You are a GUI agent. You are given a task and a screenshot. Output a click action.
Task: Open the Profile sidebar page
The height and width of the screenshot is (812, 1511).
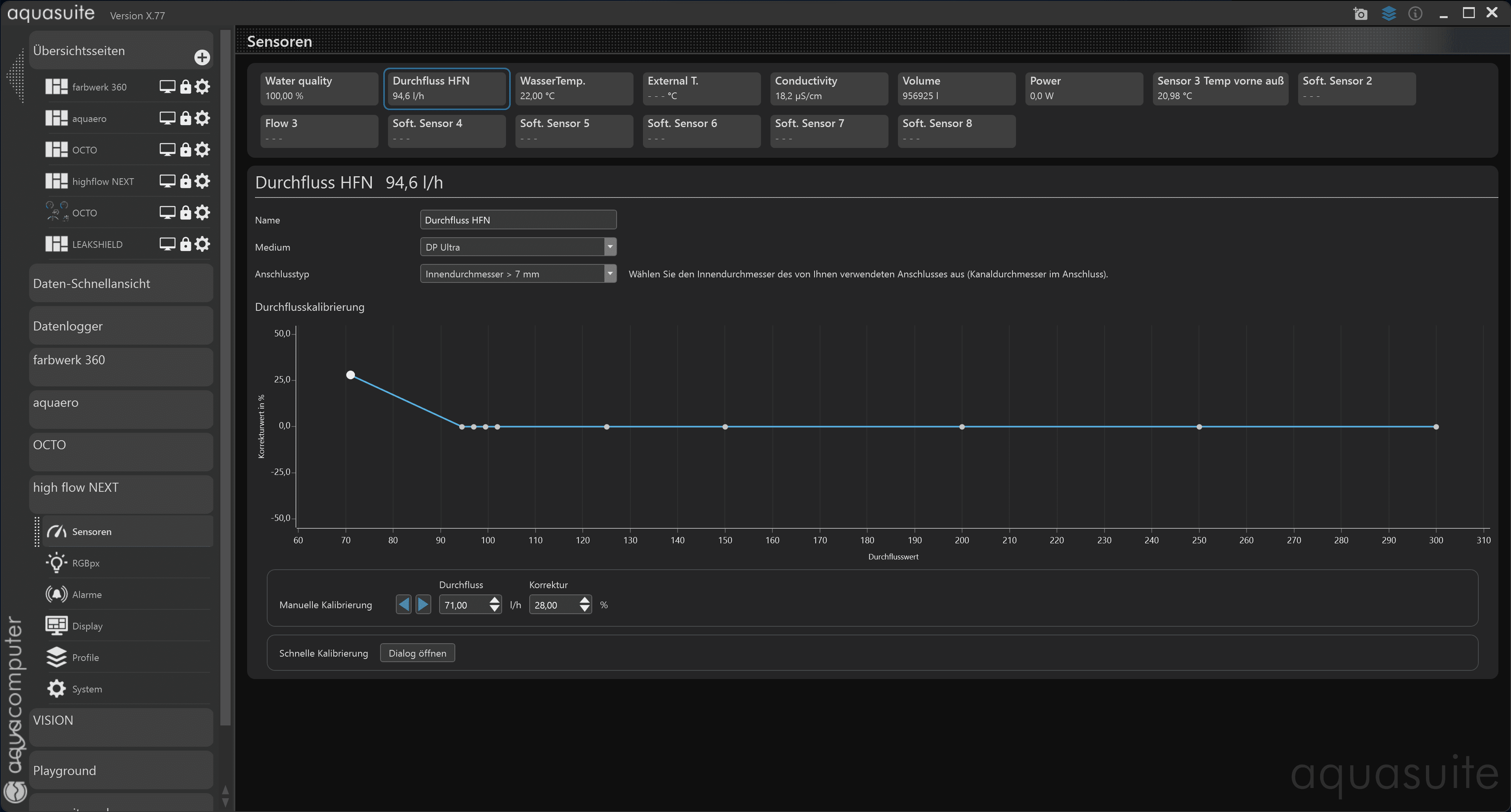pyautogui.click(x=127, y=657)
